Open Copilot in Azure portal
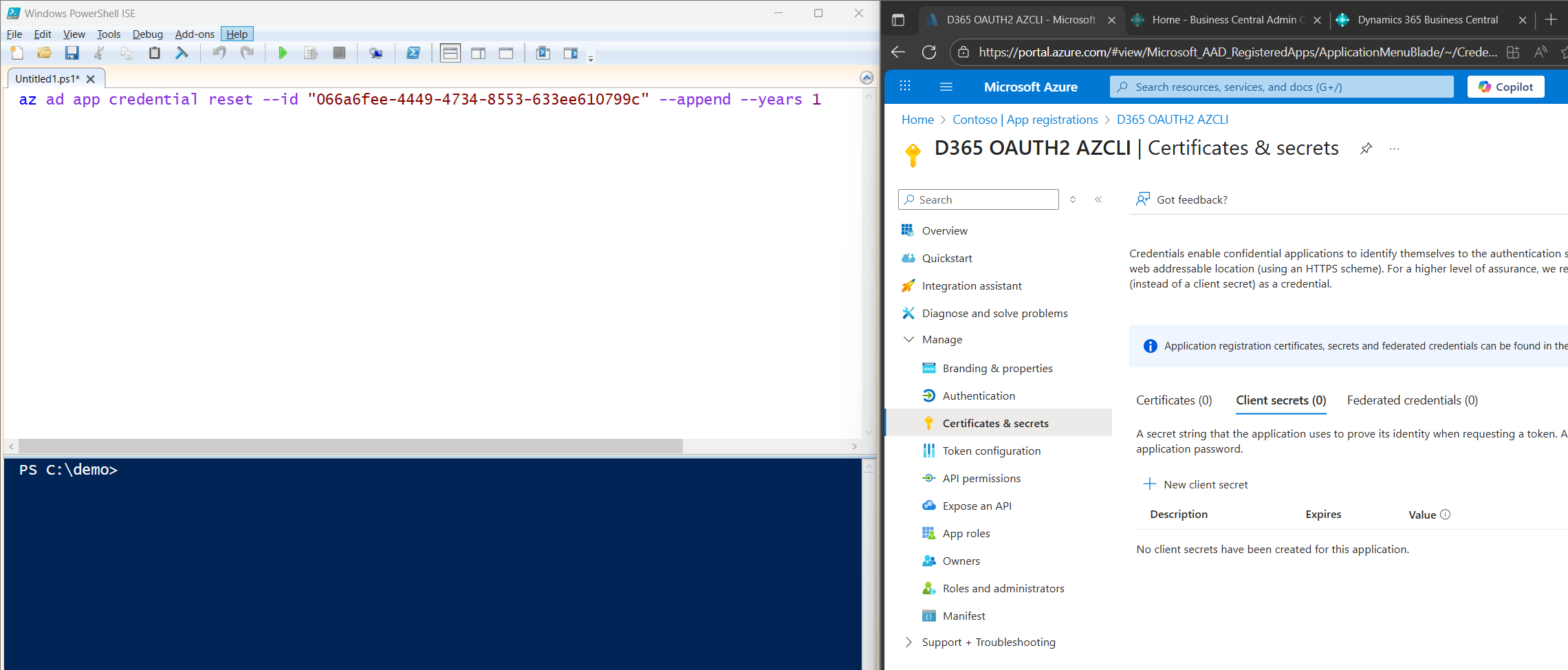The image size is (1568, 670). click(1505, 87)
